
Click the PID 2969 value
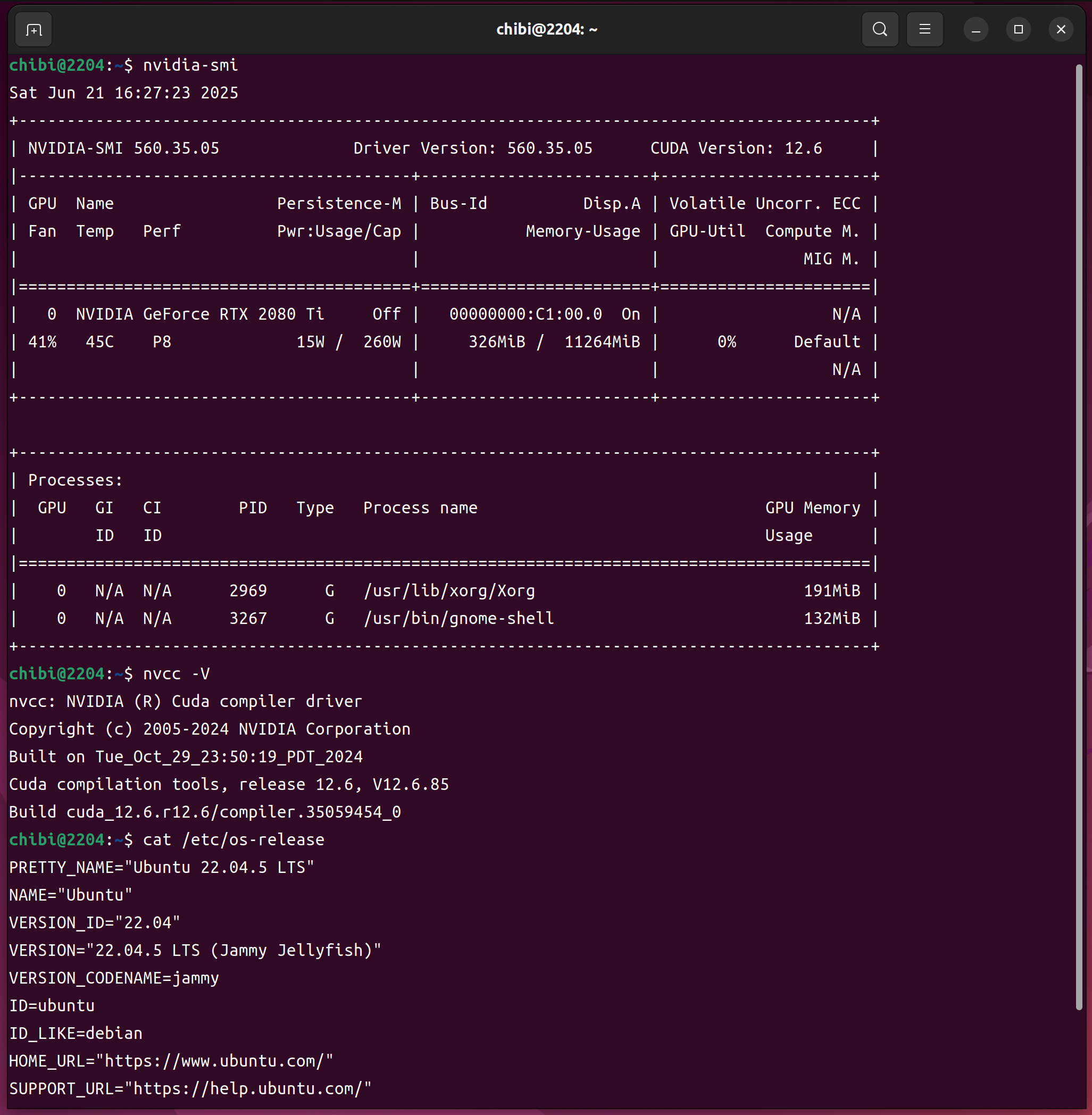point(248,591)
